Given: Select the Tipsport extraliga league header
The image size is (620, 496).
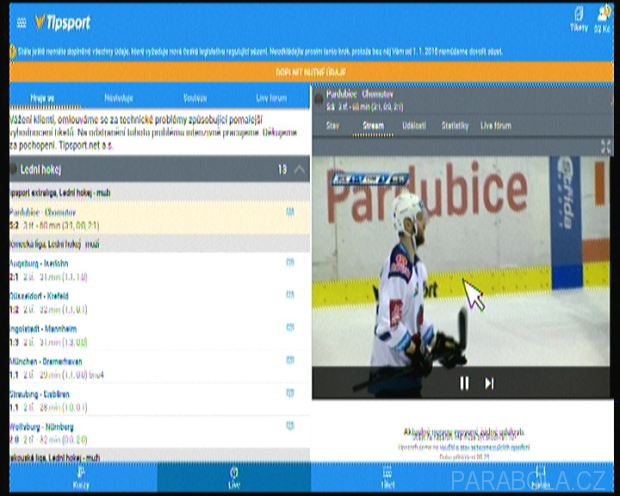Looking at the screenshot, I should tap(159, 193).
